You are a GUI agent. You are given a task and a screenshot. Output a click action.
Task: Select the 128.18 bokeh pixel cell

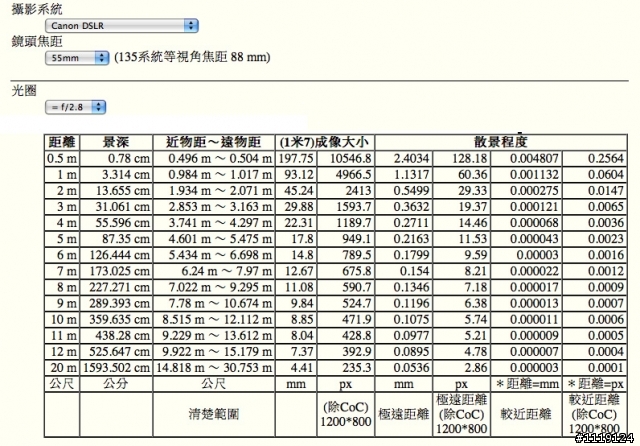(461, 159)
